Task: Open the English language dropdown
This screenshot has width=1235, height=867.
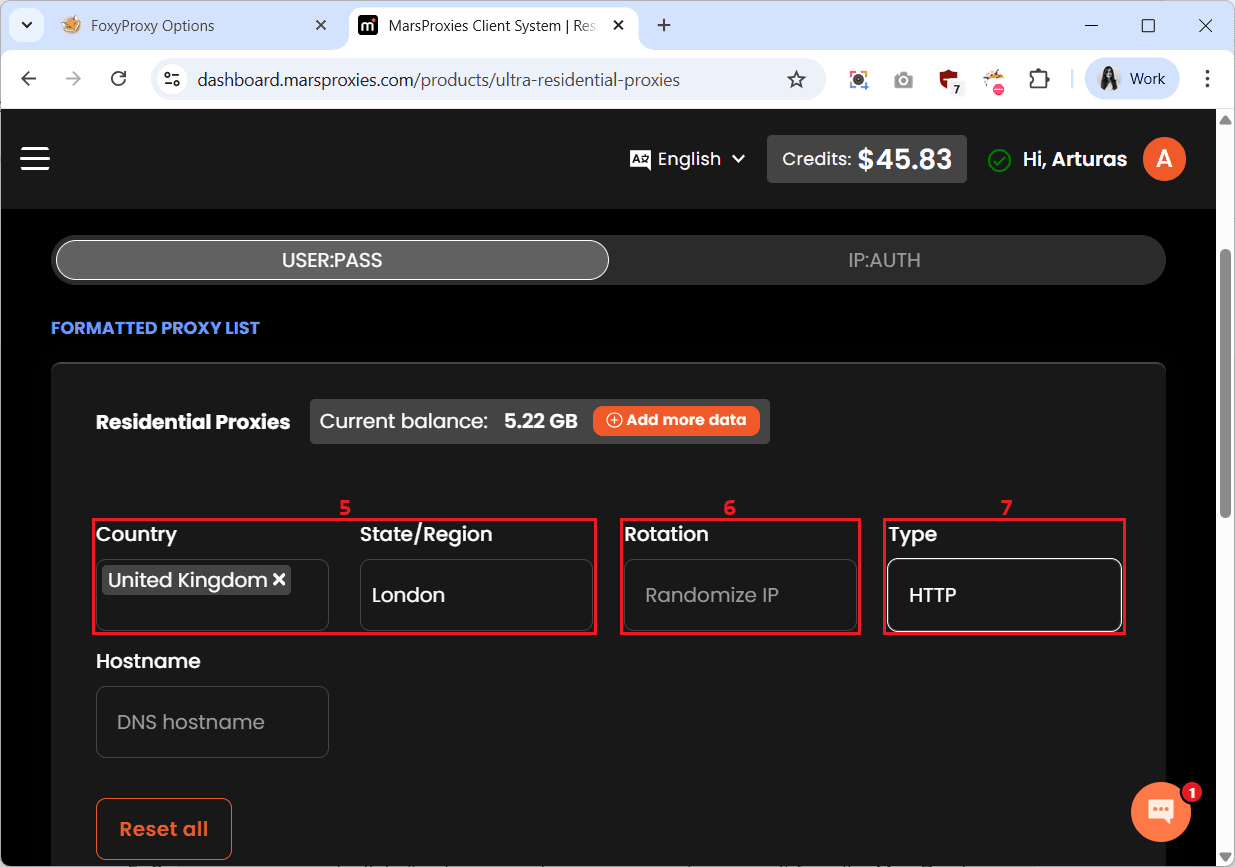Action: point(688,159)
